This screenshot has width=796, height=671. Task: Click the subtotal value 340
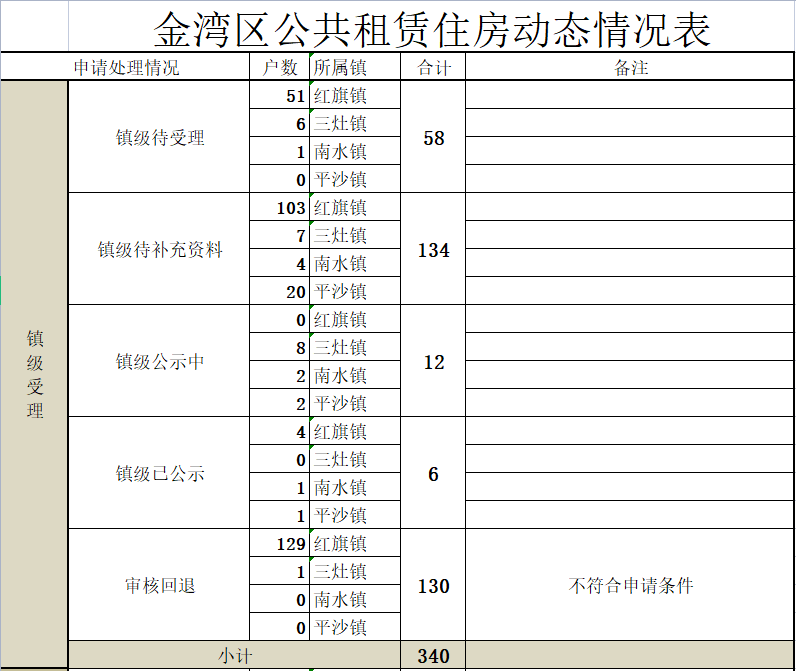(x=433, y=656)
